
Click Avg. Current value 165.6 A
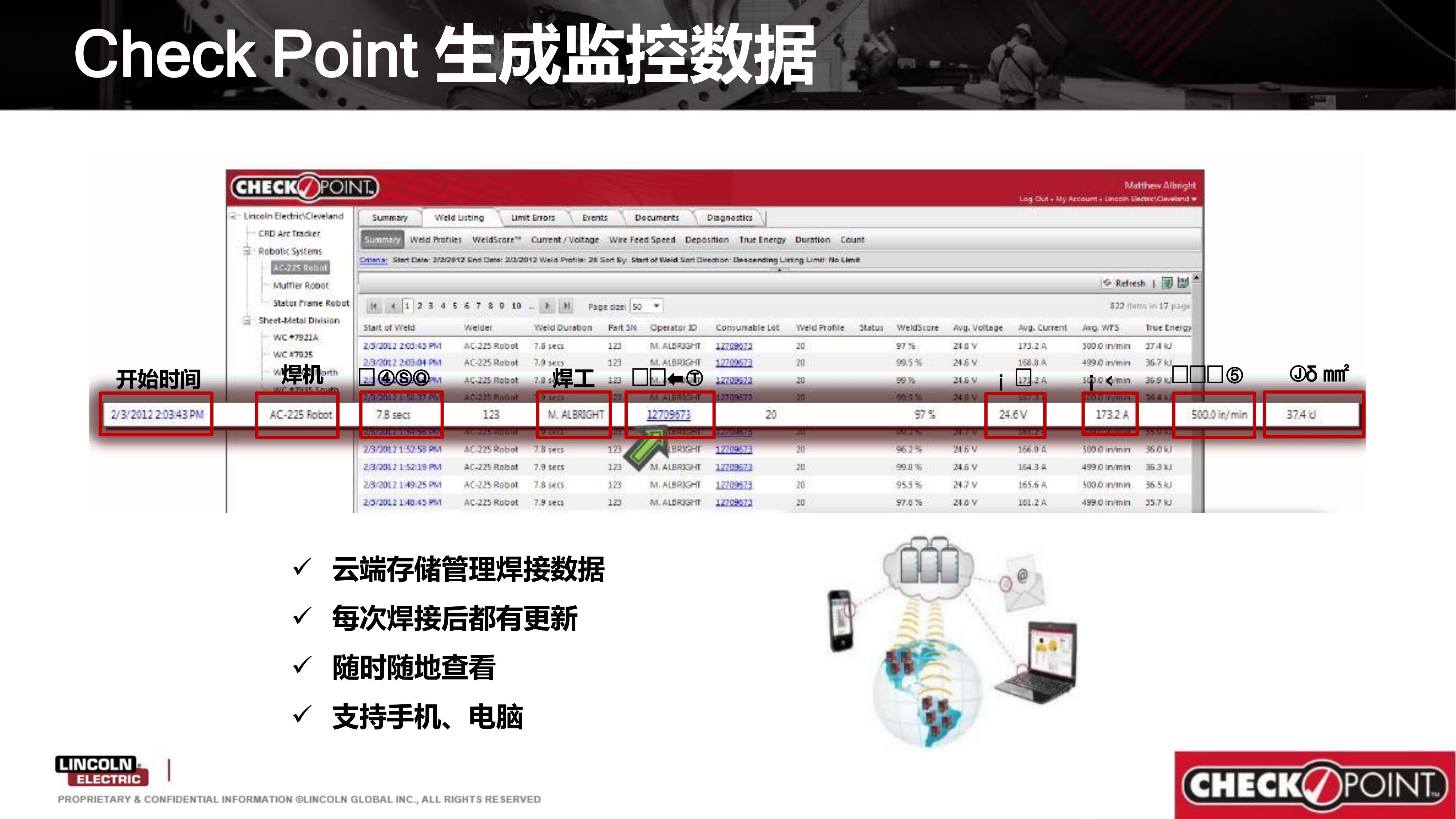pos(1032,485)
